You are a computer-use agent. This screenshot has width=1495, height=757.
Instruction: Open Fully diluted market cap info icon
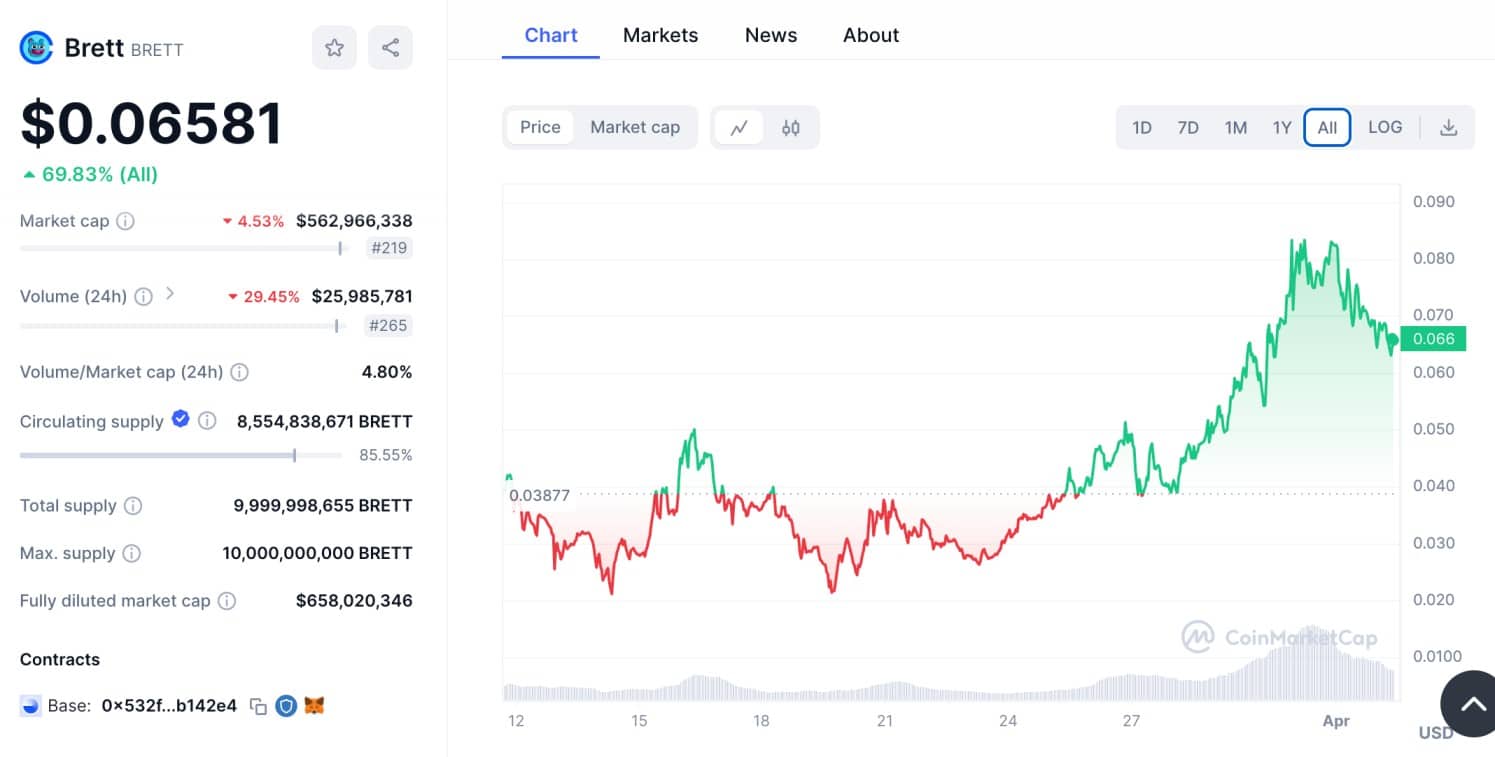pyautogui.click(x=227, y=601)
